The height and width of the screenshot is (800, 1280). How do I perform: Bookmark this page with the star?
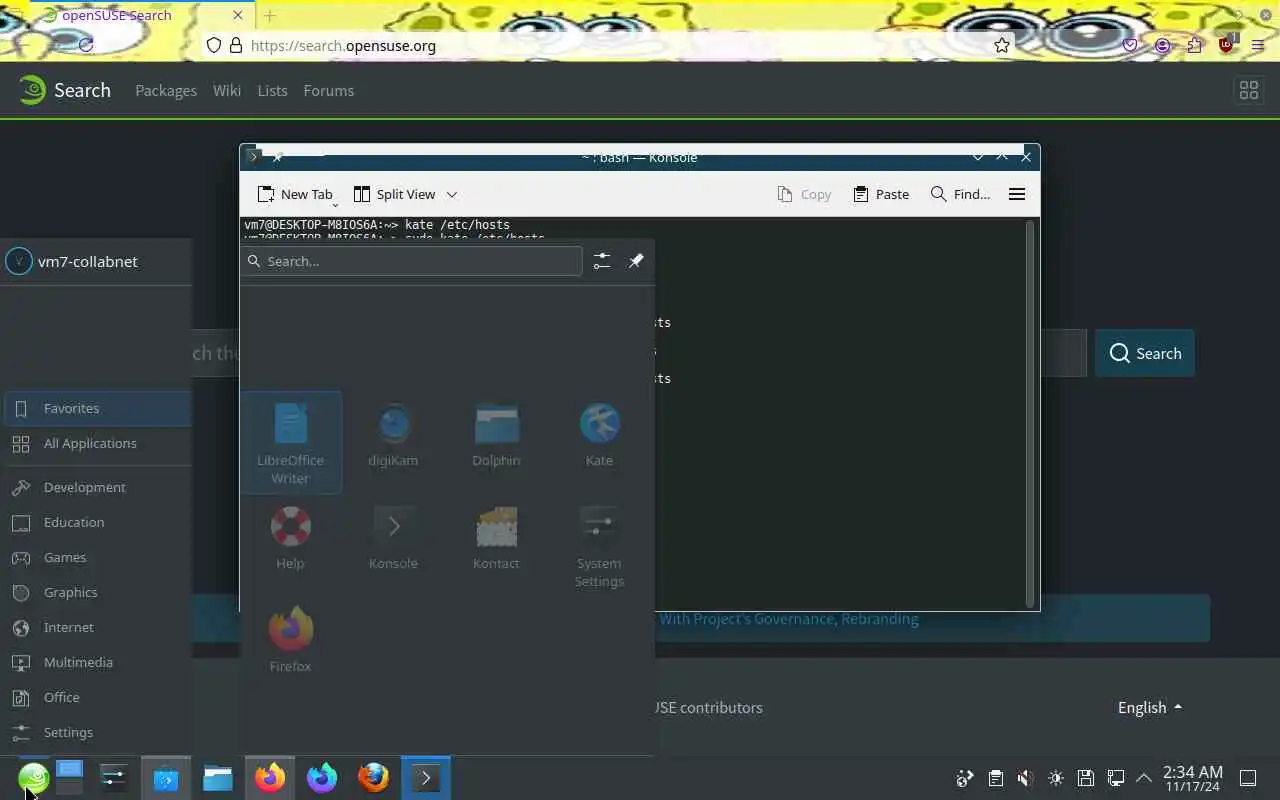point(1002,45)
